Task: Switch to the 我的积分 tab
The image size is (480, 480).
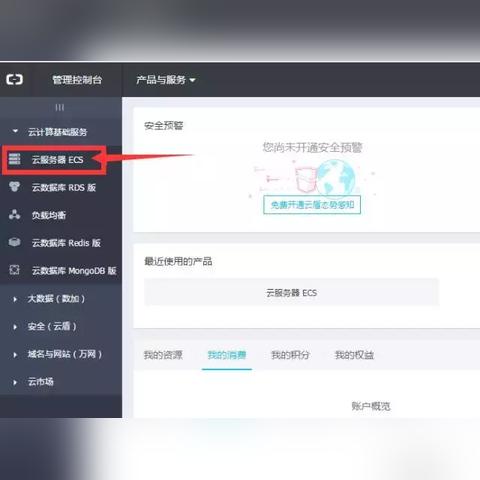Action: pyautogui.click(x=290, y=355)
